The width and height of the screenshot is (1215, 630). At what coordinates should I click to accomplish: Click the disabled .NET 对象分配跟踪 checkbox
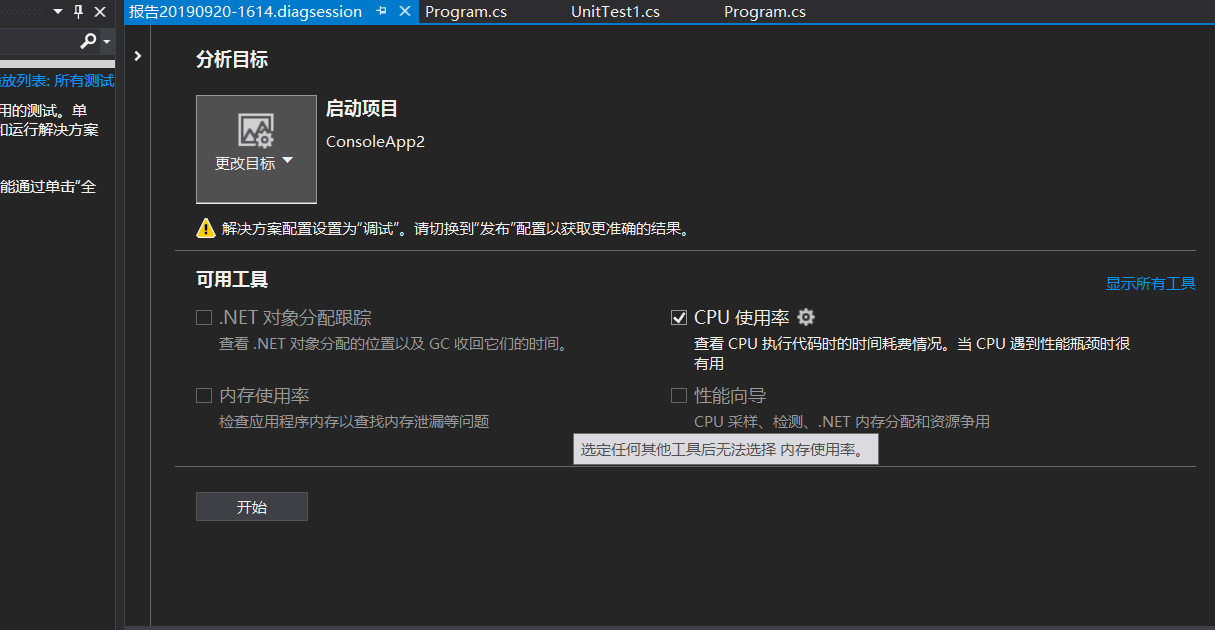click(x=203, y=317)
